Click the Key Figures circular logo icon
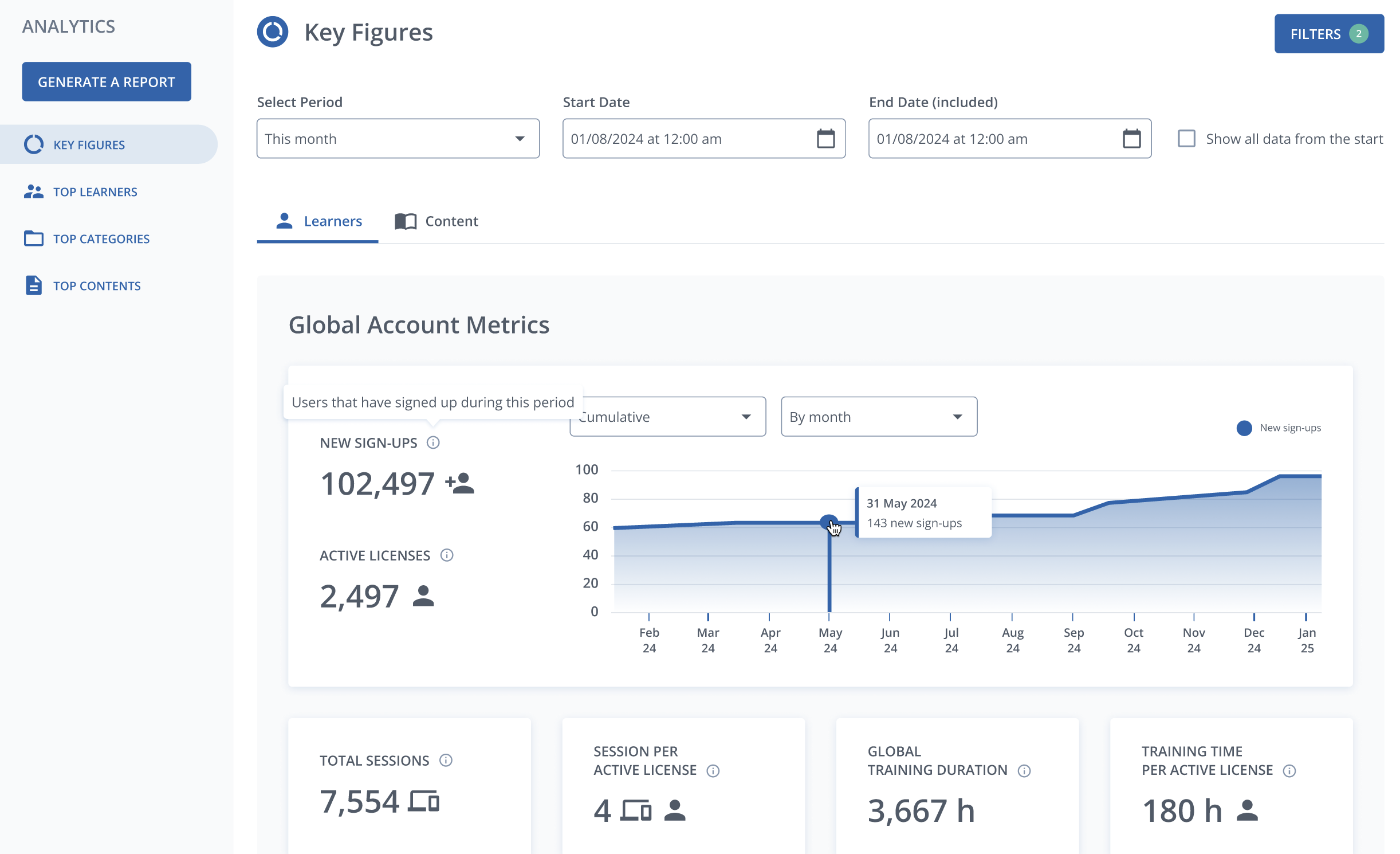 pyautogui.click(x=273, y=32)
